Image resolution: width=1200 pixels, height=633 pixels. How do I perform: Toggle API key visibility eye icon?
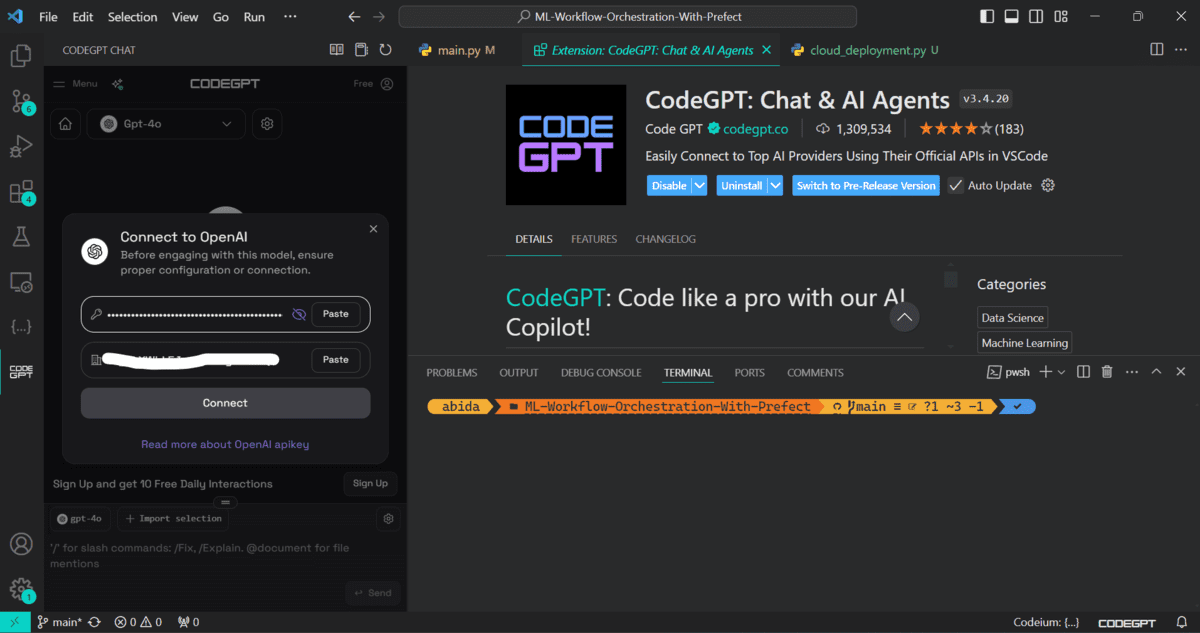point(298,314)
